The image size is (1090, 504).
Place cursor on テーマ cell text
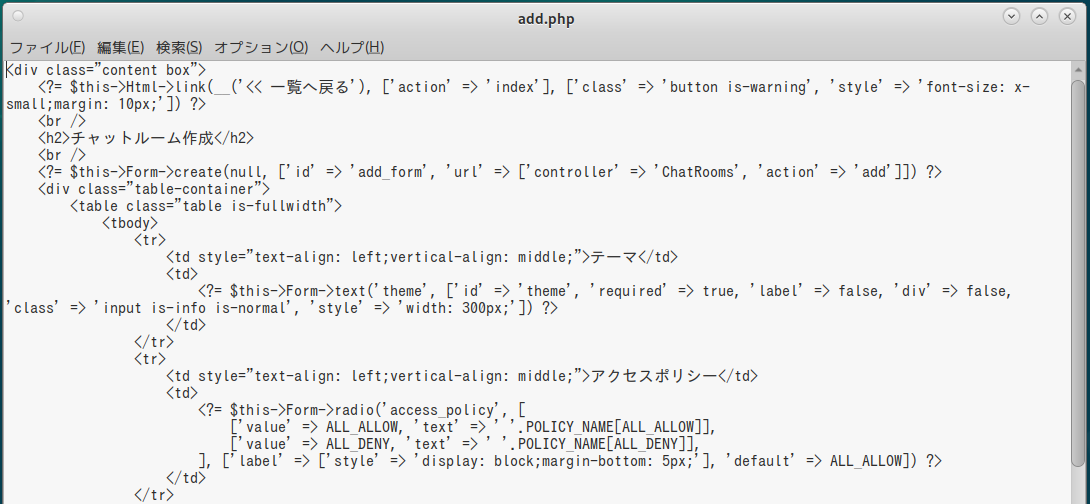pyautogui.click(x=614, y=257)
